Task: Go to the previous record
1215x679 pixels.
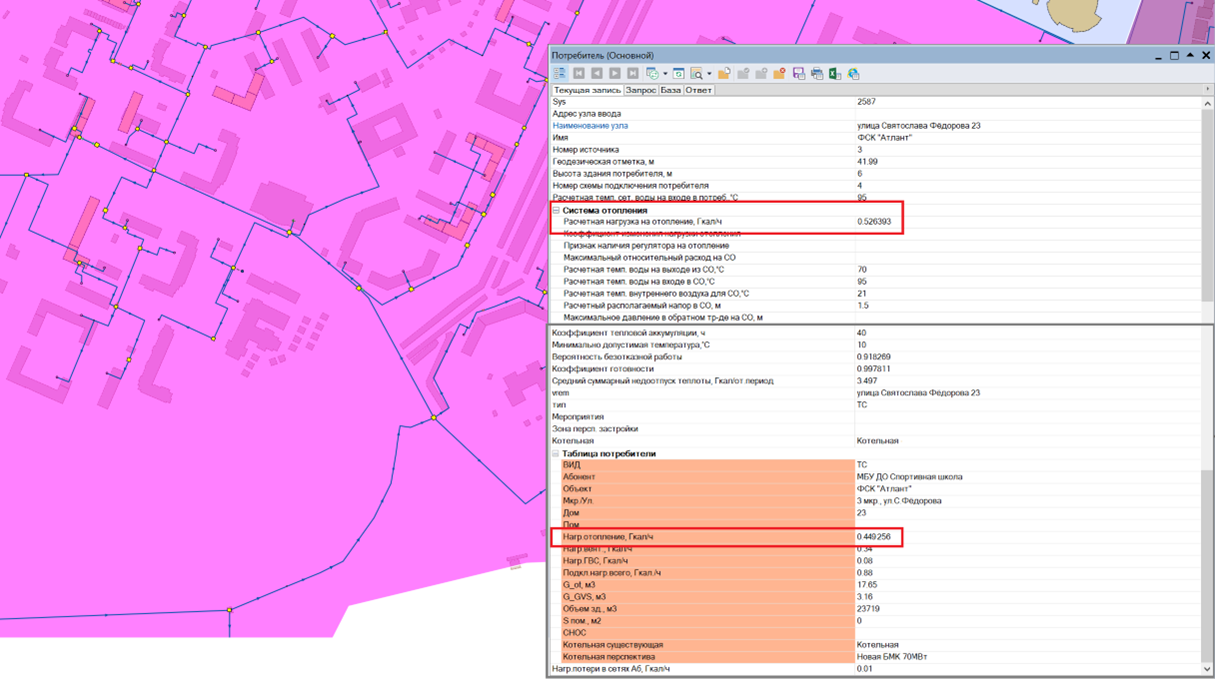Action: click(x=596, y=74)
